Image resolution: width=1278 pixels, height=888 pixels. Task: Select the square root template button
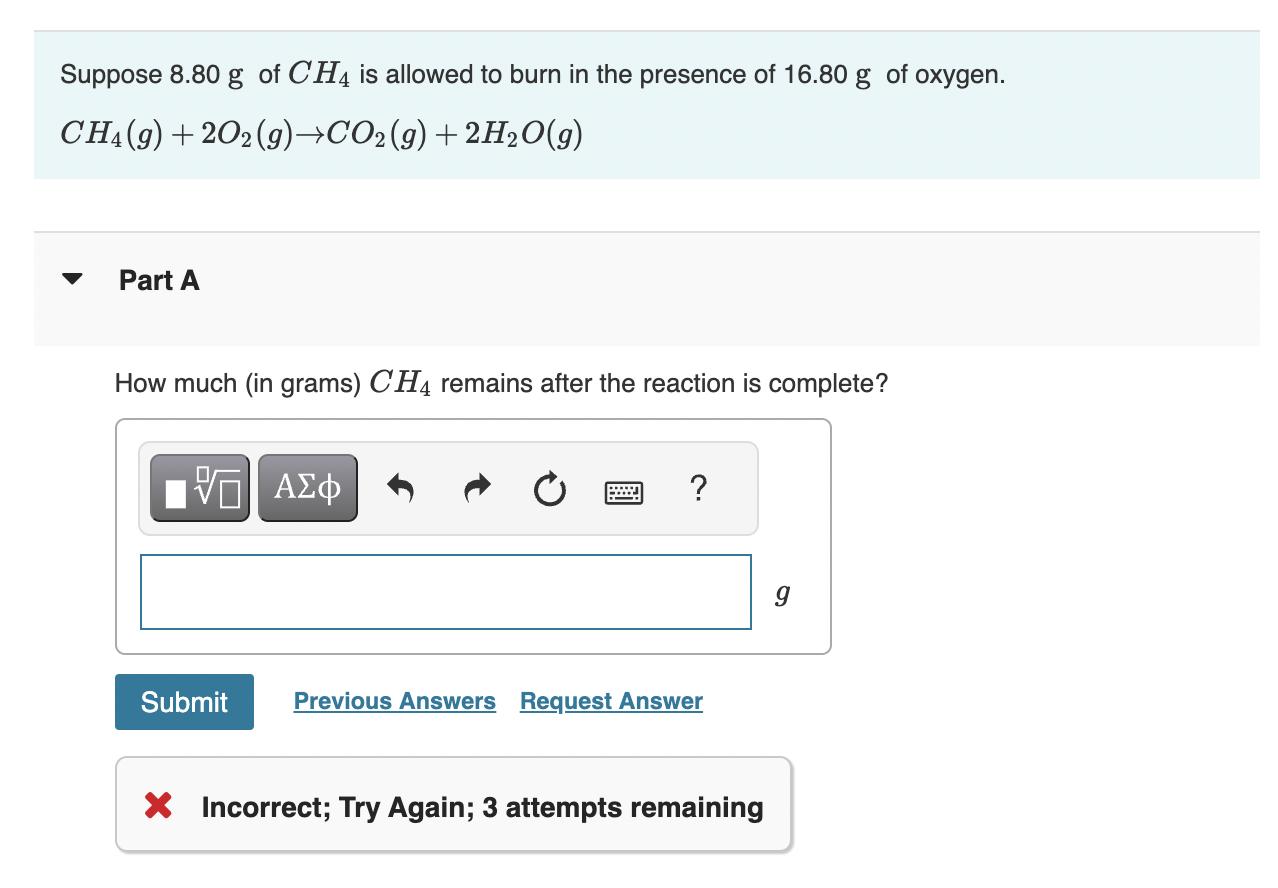[x=199, y=487]
